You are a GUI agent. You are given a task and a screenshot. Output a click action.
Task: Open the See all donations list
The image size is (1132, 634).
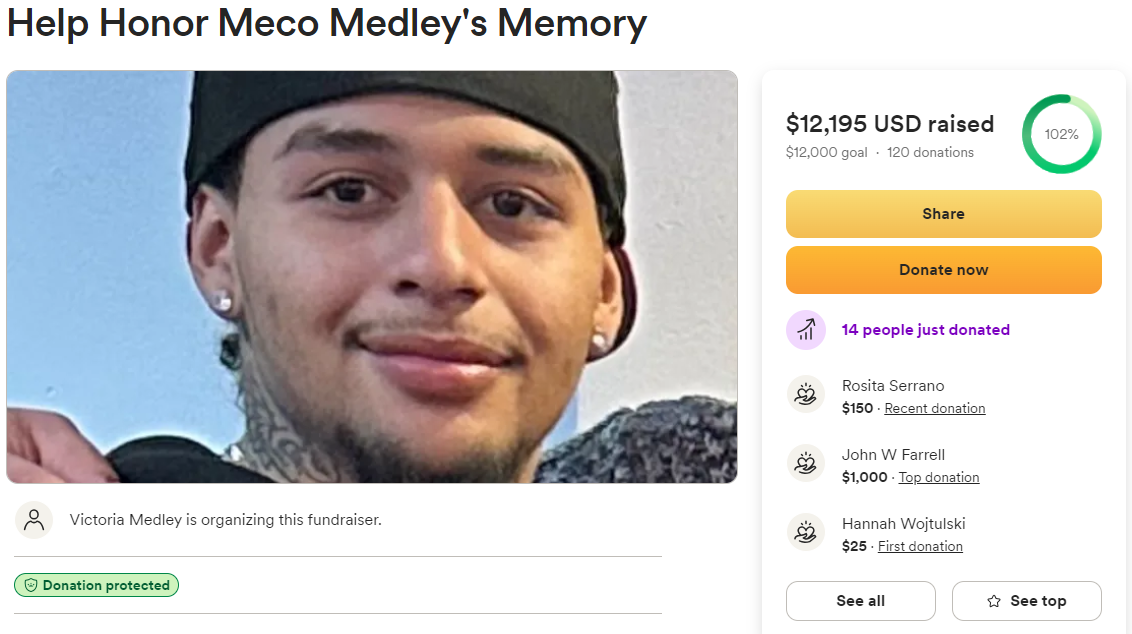(860, 601)
